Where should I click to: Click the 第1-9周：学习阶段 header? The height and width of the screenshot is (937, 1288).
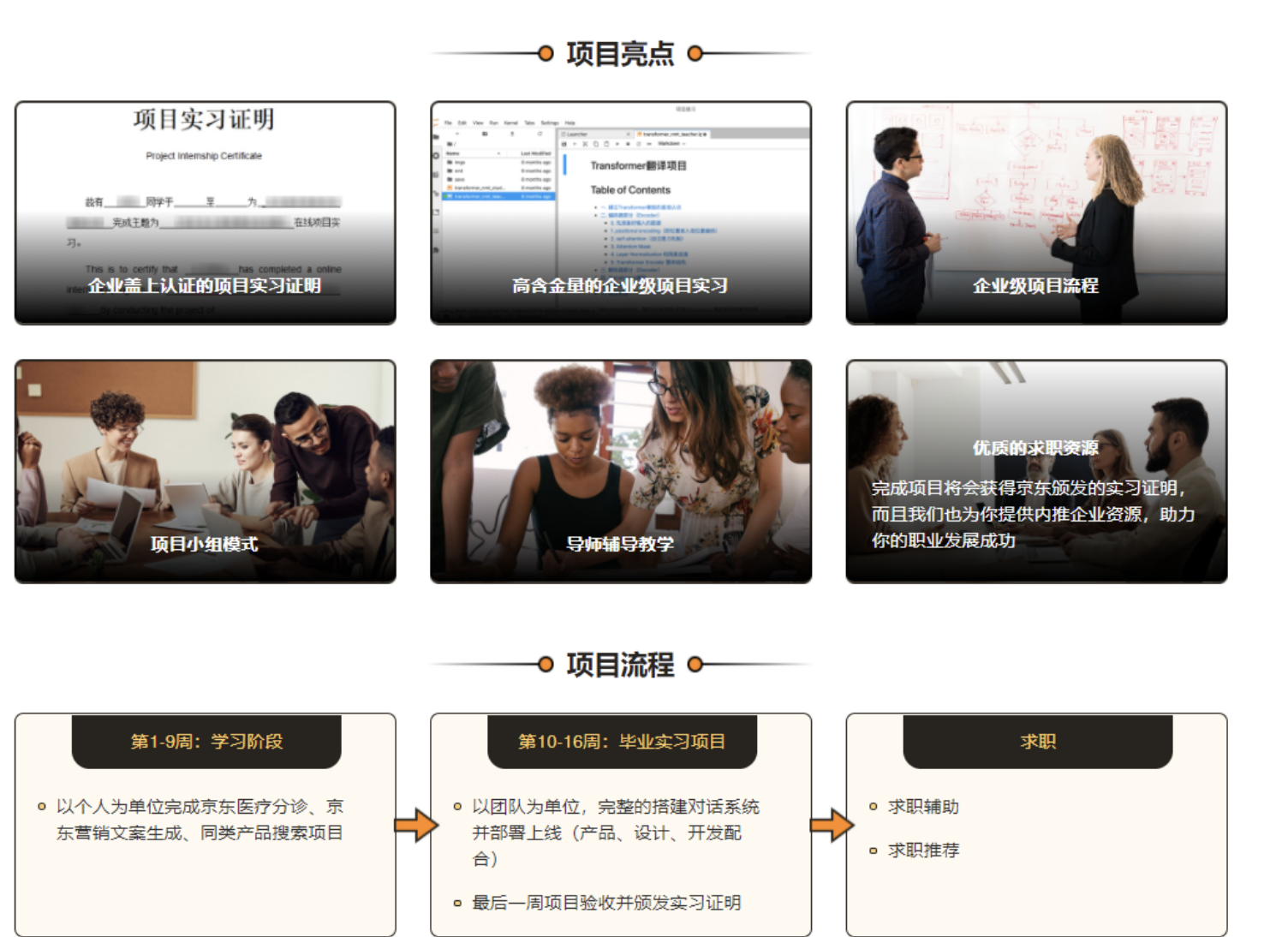click(x=206, y=741)
